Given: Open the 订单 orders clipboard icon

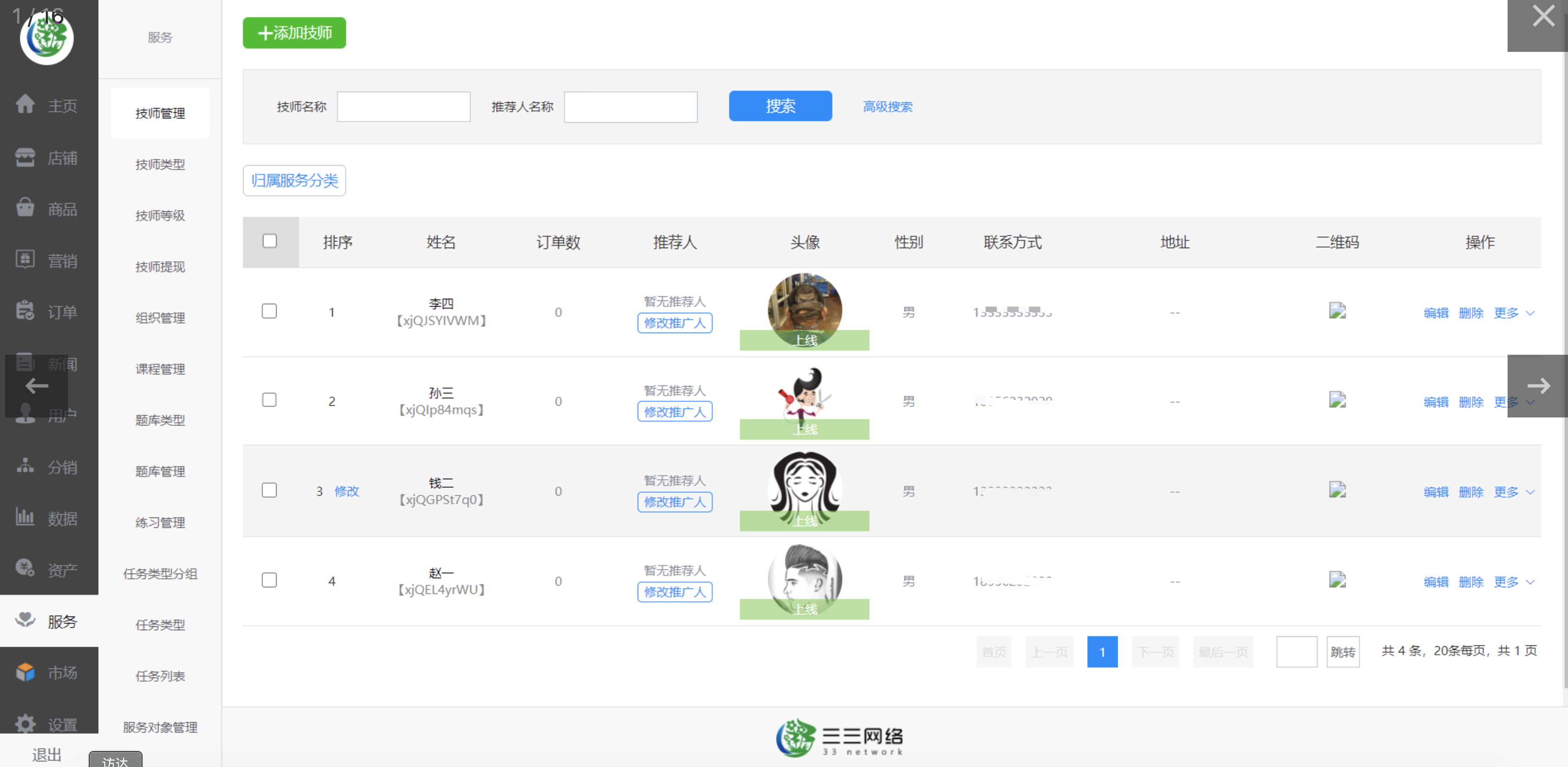Looking at the screenshot, I should tap(25, 311).
